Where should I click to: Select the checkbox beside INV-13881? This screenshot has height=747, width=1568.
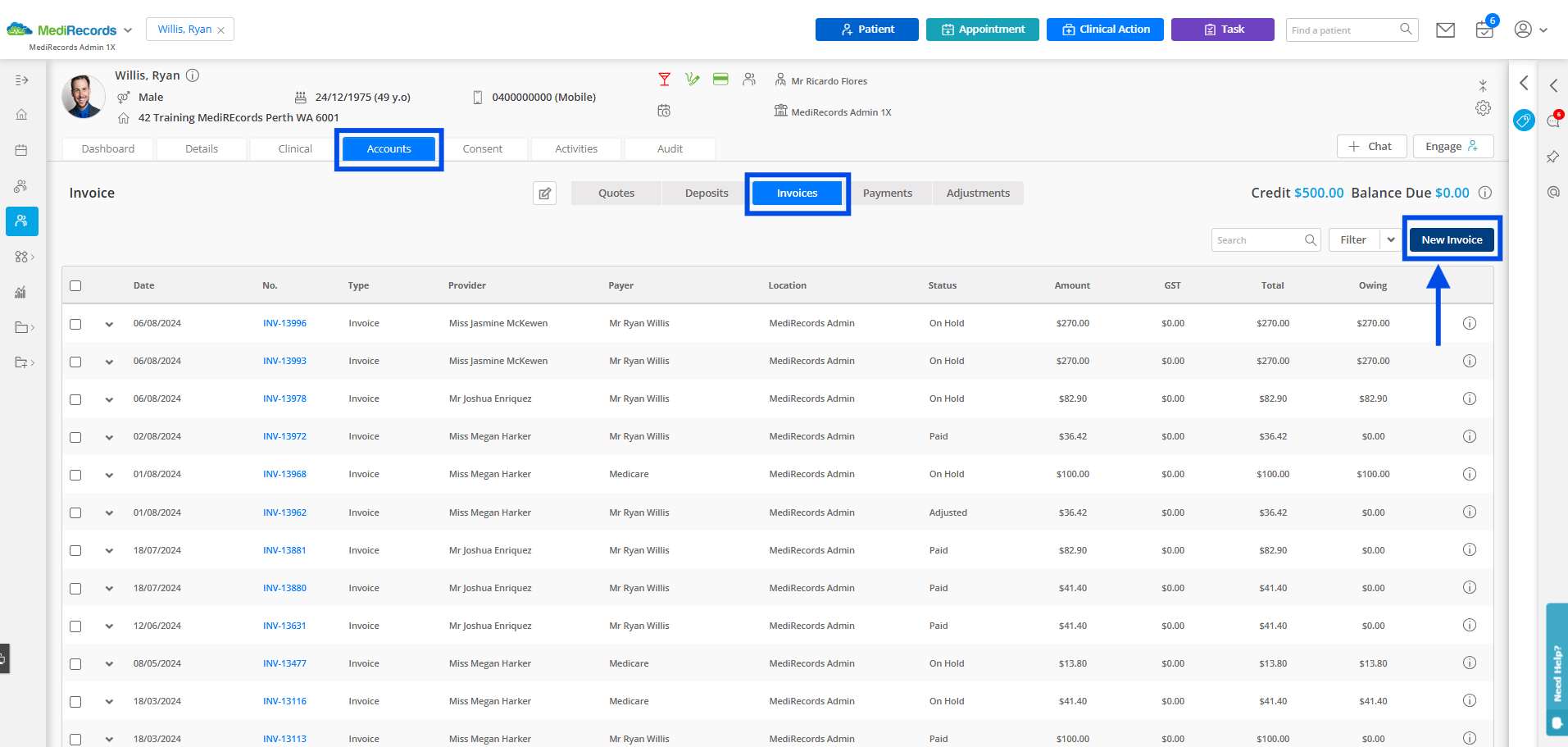[x=75, y=550]
